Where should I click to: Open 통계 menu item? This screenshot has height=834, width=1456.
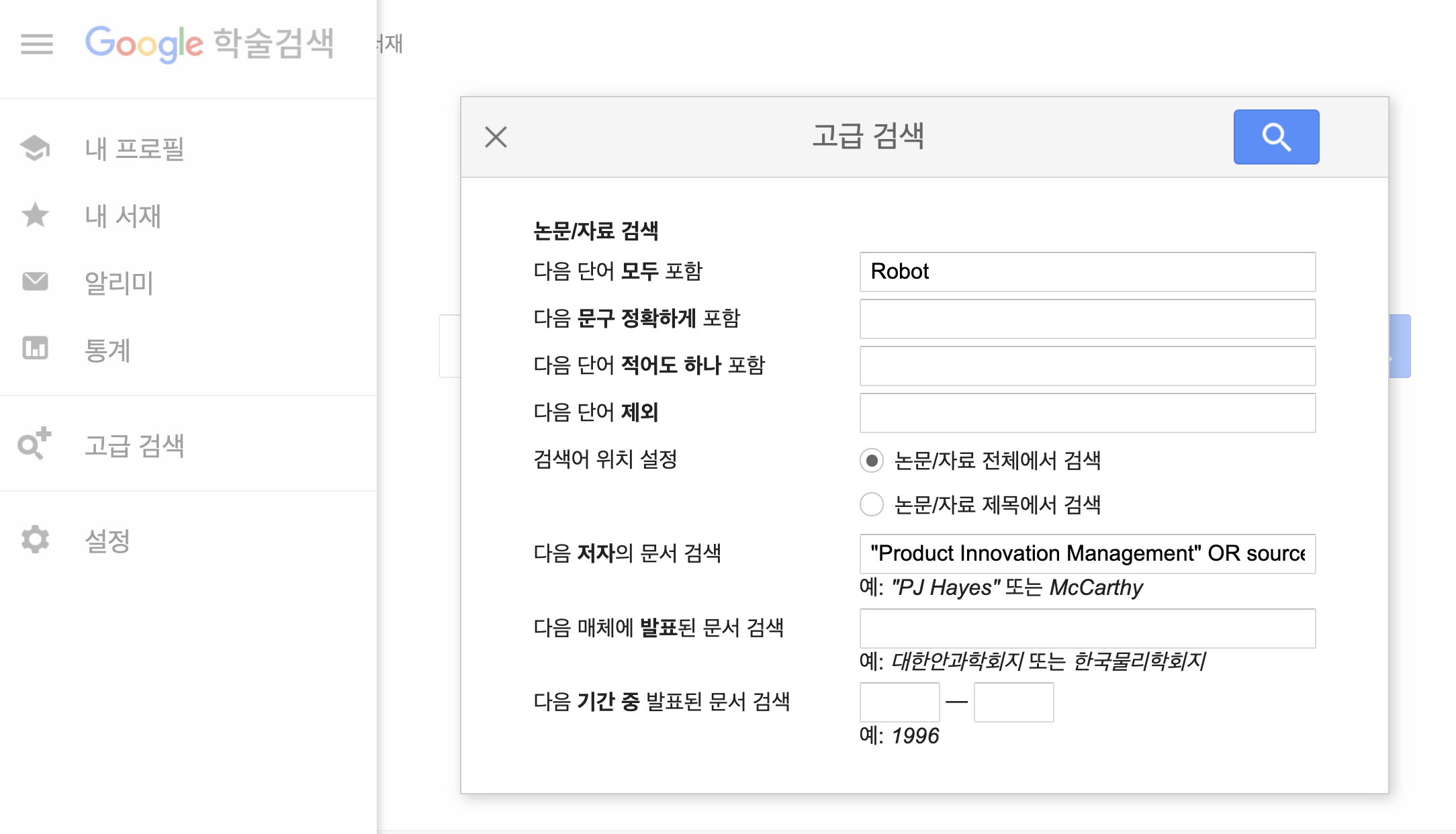point(107,350)
